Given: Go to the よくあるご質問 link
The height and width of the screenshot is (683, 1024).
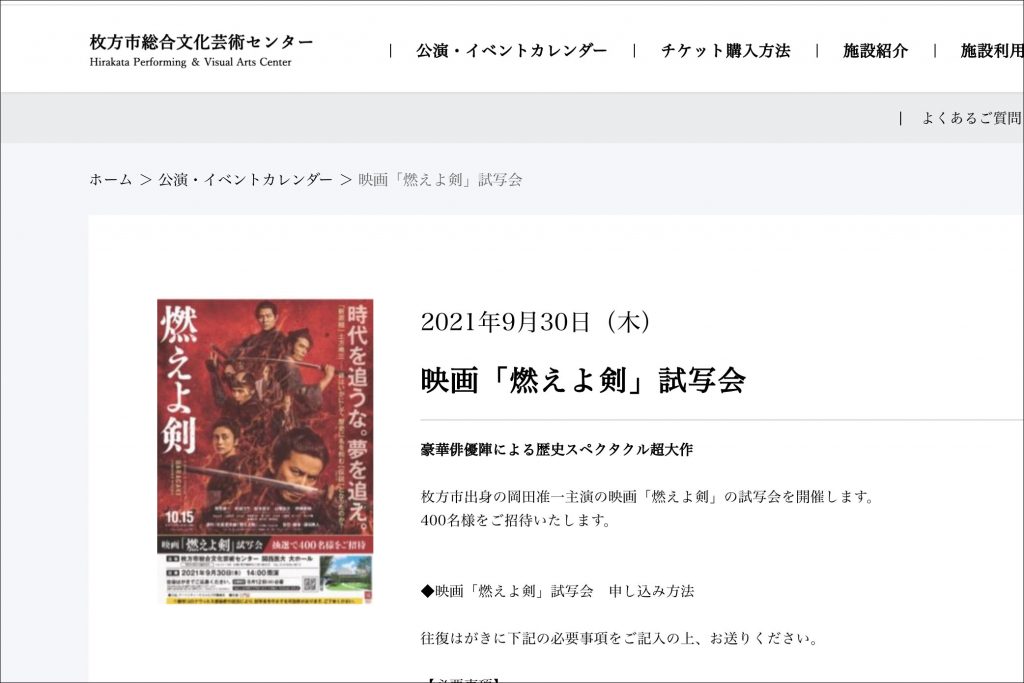Looking at the screenshot, I should [971, 118].
